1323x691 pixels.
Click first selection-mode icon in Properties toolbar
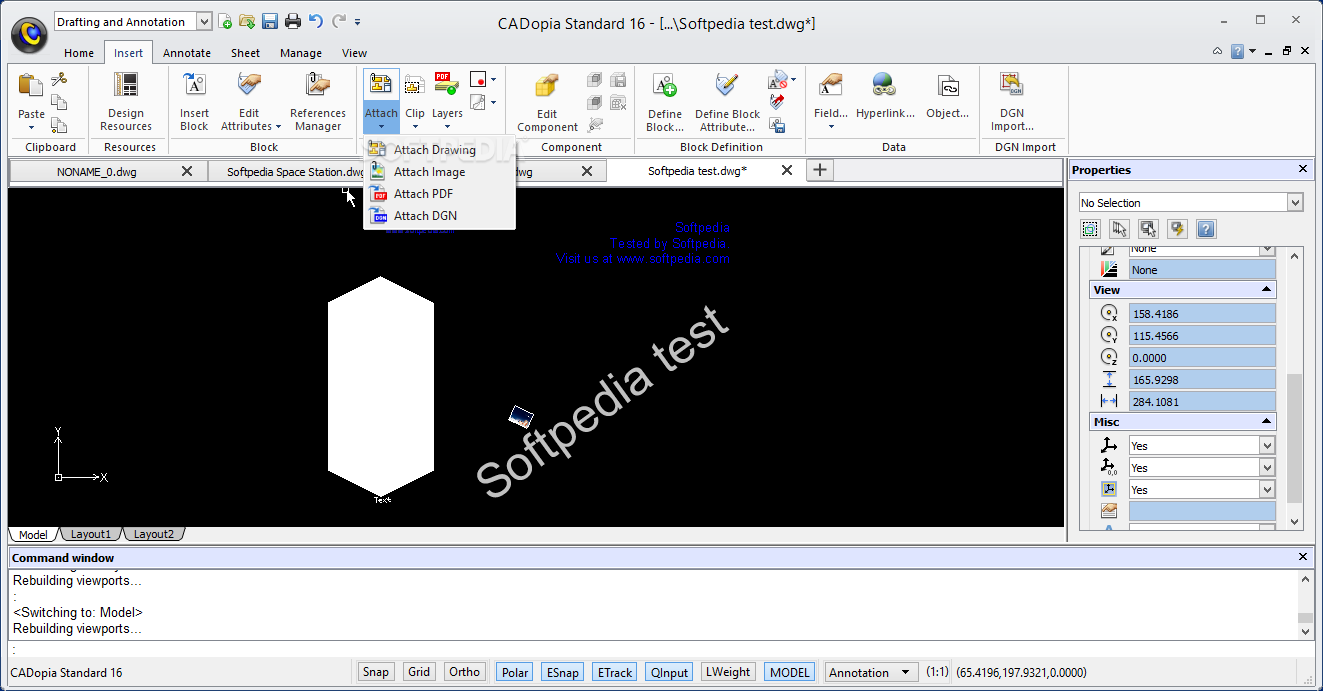(x=1090, y=229)
